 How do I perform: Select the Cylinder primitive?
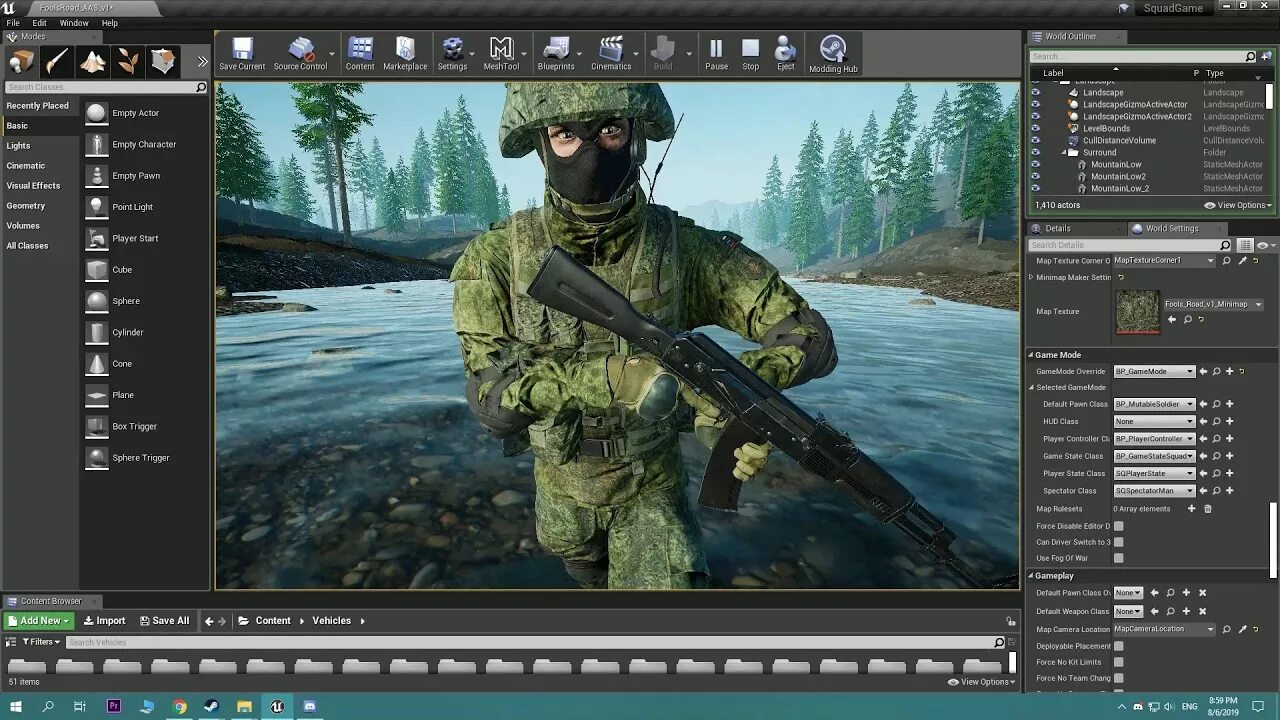click(x=128, y=332)
